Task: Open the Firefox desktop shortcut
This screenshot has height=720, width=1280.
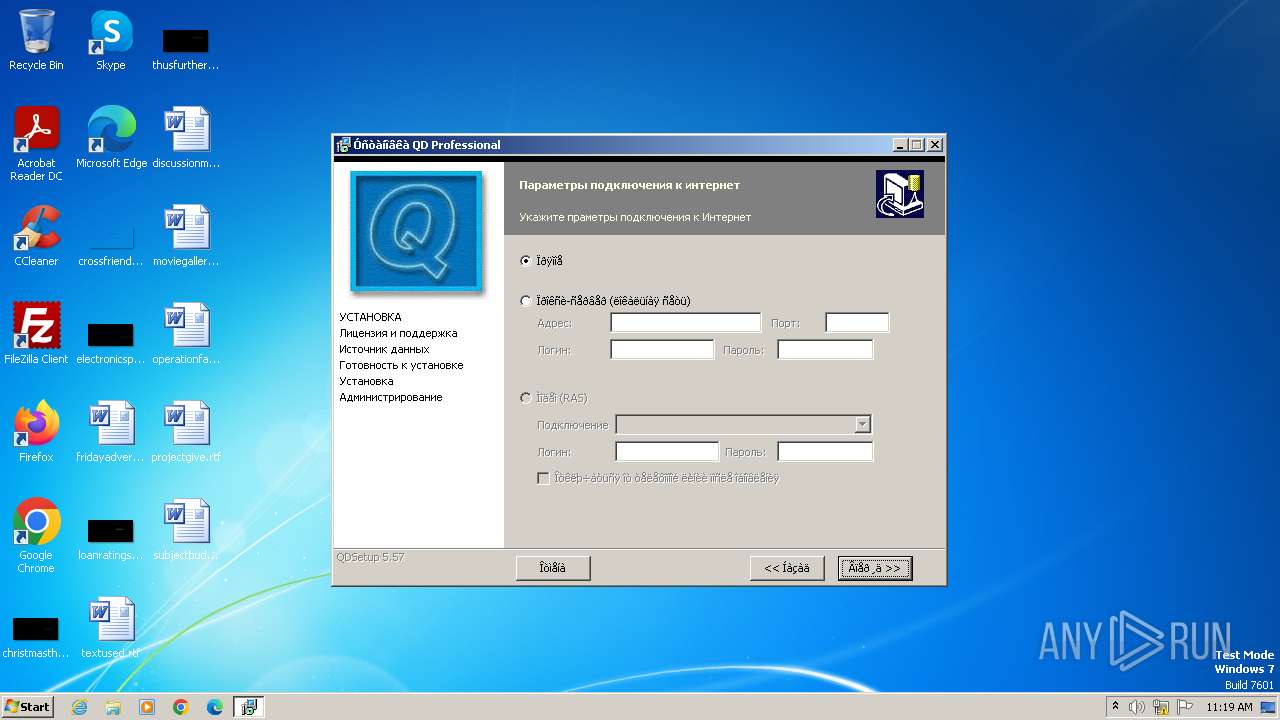Action: pyautogui.click(x=36, y=431)
